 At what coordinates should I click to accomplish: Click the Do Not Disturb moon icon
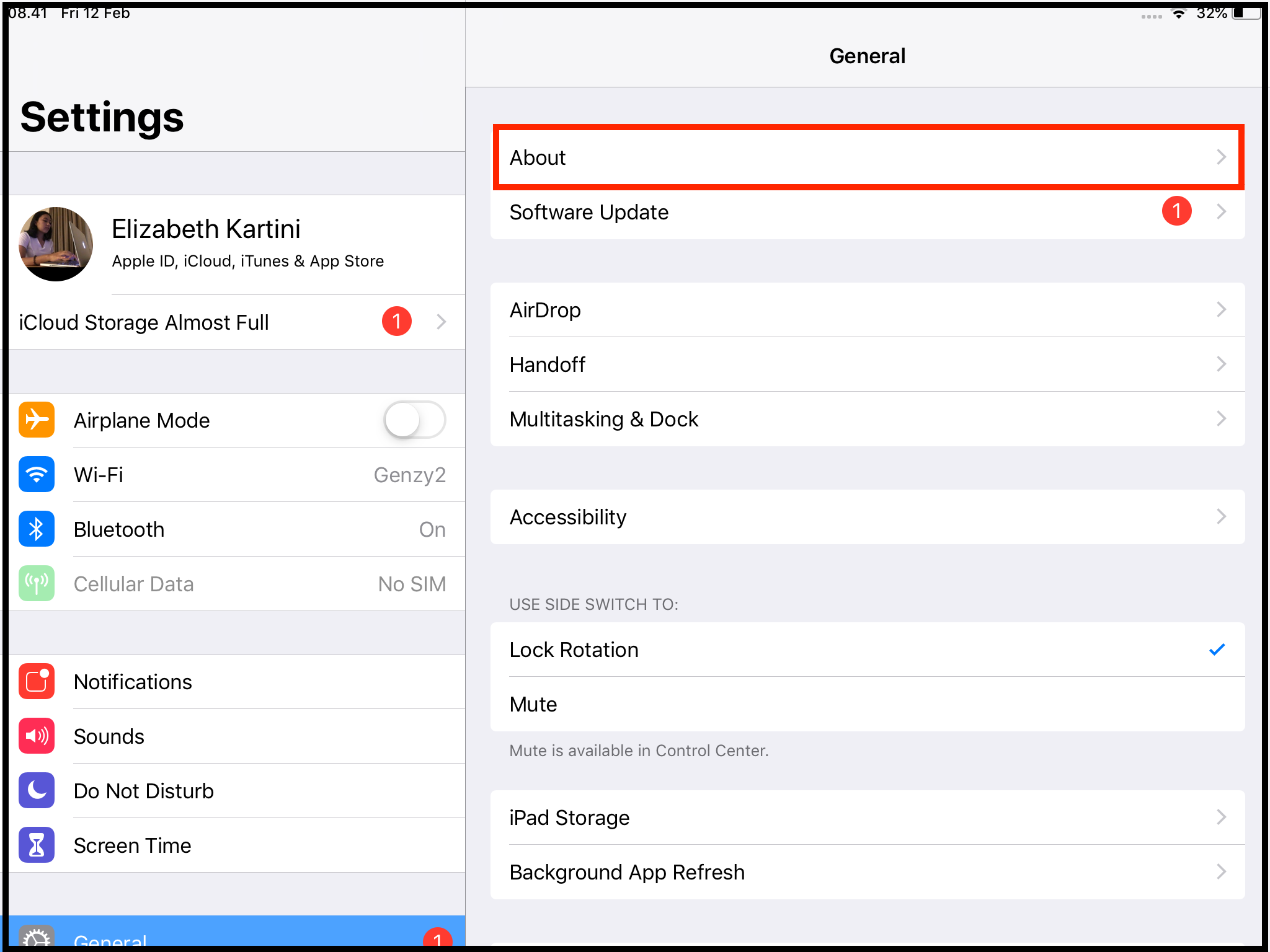(x=36, y=790)
